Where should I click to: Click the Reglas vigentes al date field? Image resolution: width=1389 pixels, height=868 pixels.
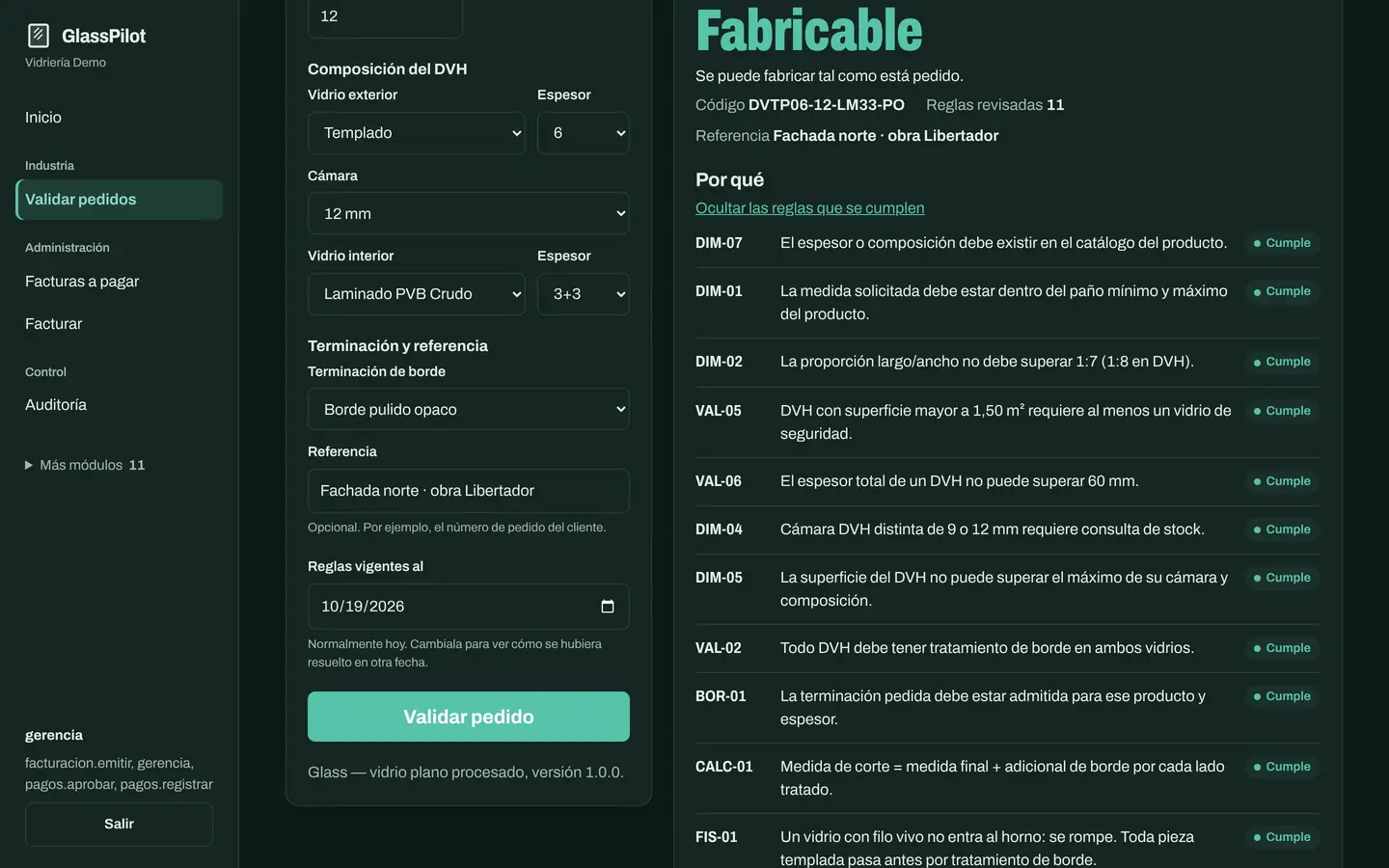tap(469, 607)
